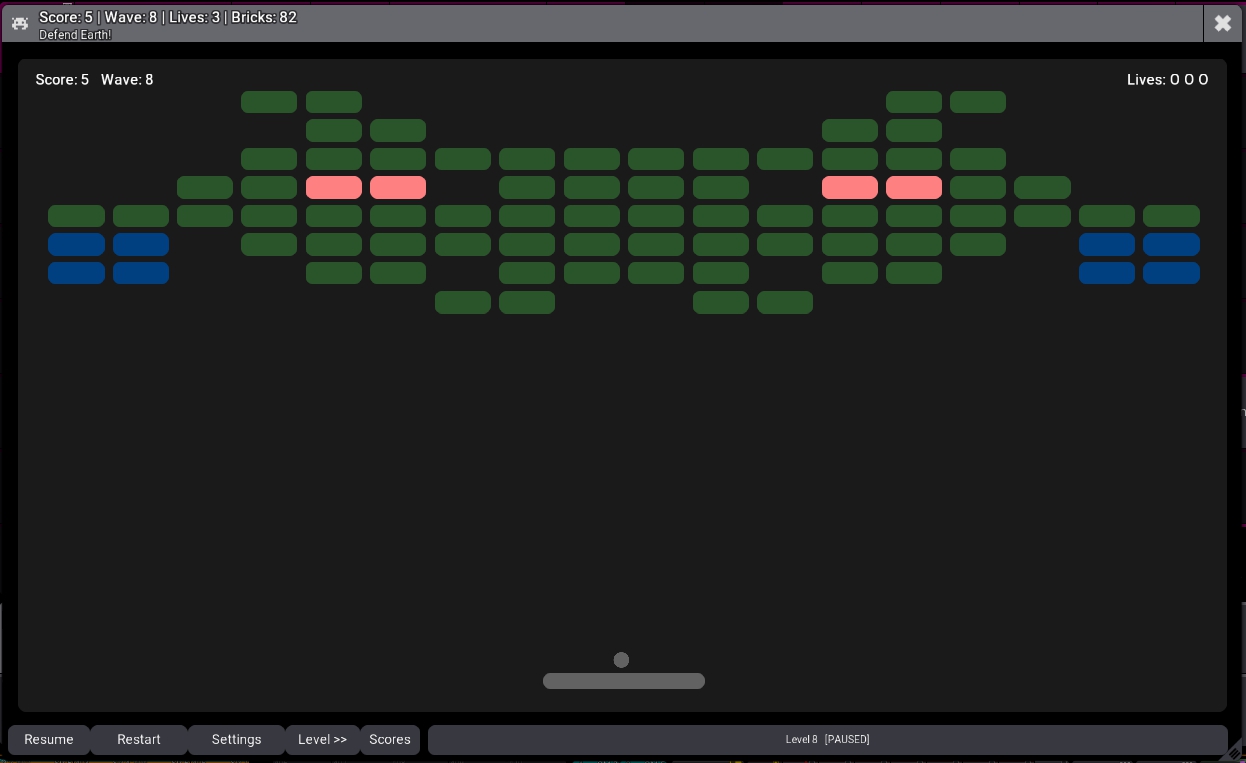The width and height of the screenshot is (1246, 763).
Task: Click the Defend Earth! subtitle in title bar
Action: [x=75, y=35]
